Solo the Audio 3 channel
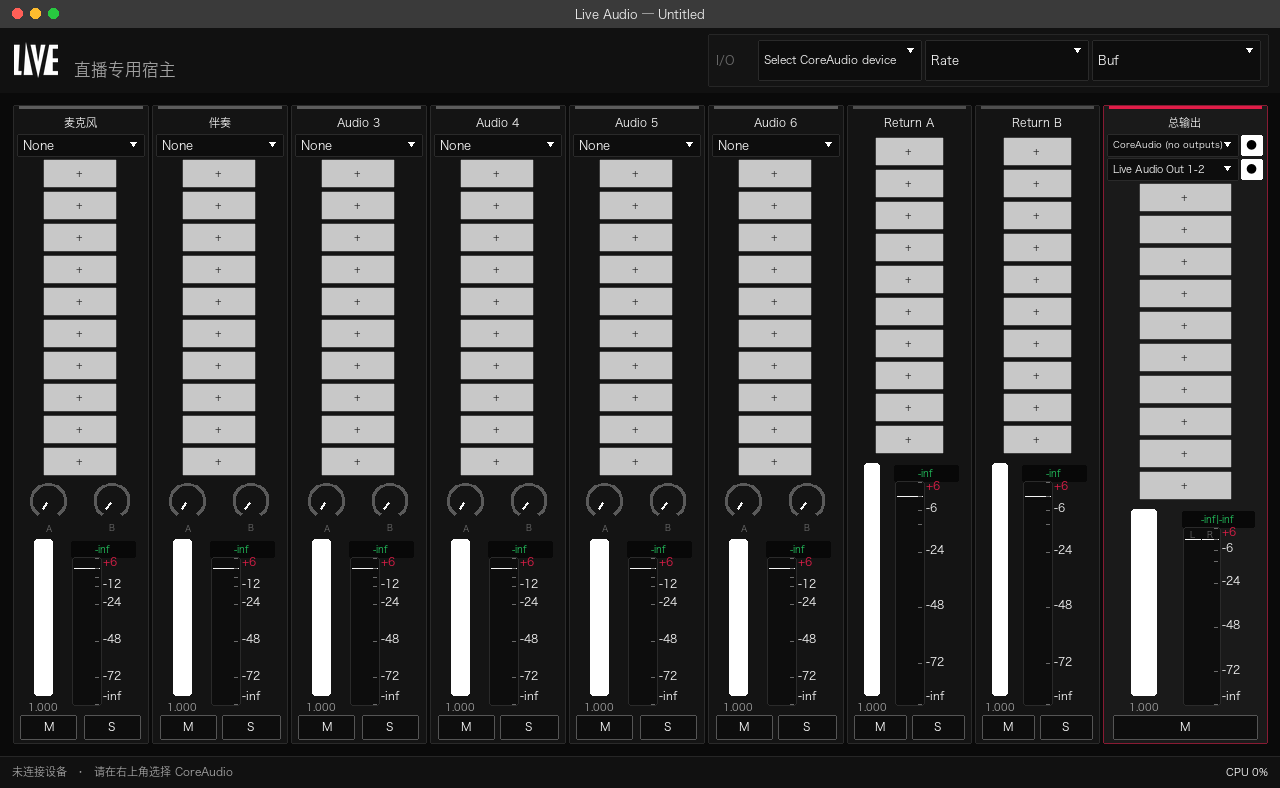 (x=390, y=727)
